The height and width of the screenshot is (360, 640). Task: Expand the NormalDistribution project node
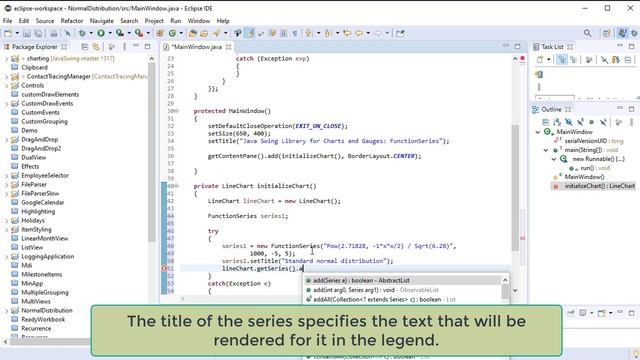coord(6,311)
